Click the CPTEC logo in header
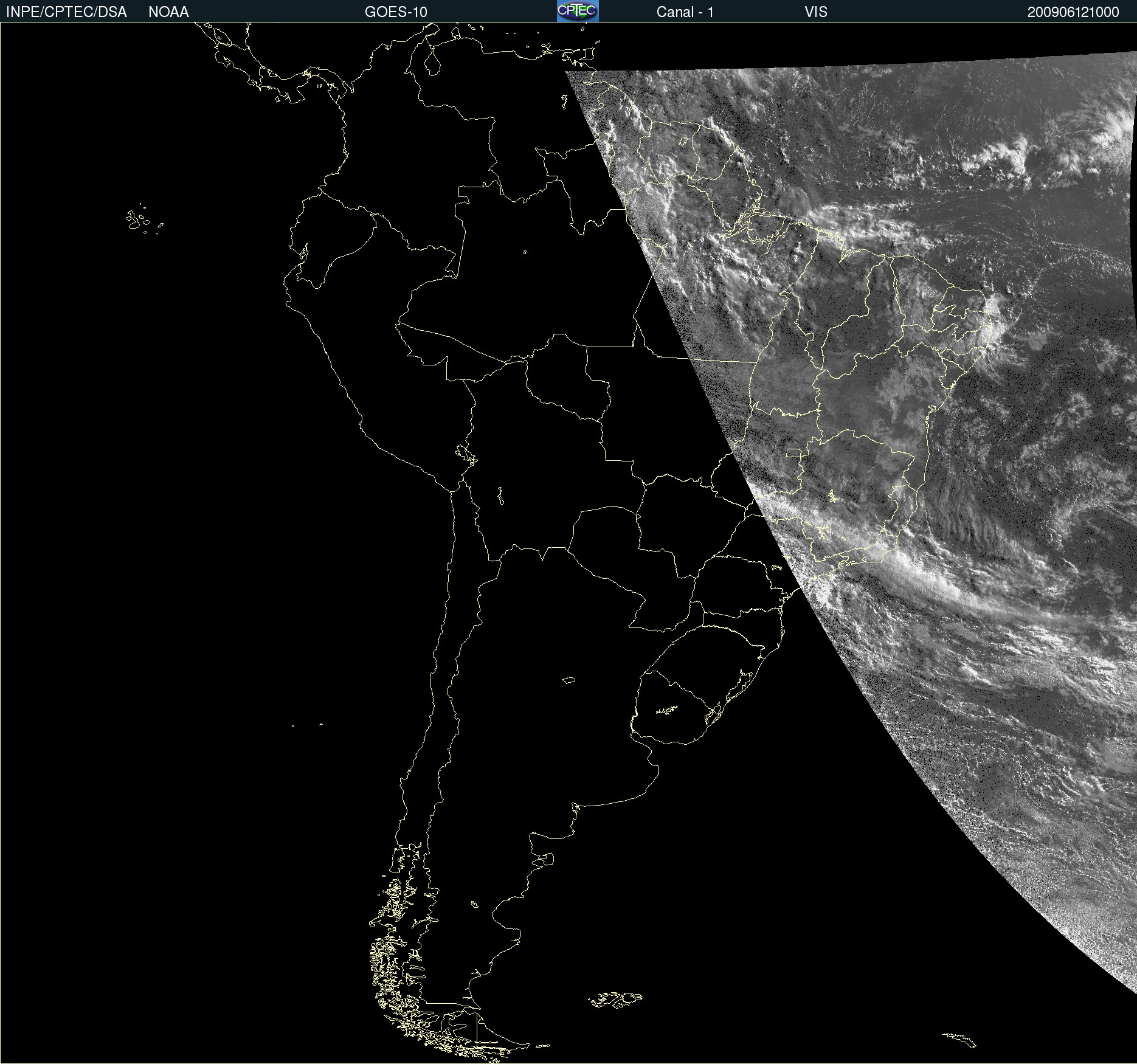The height and width of the screenshot is (1064, 1137). 578,11
